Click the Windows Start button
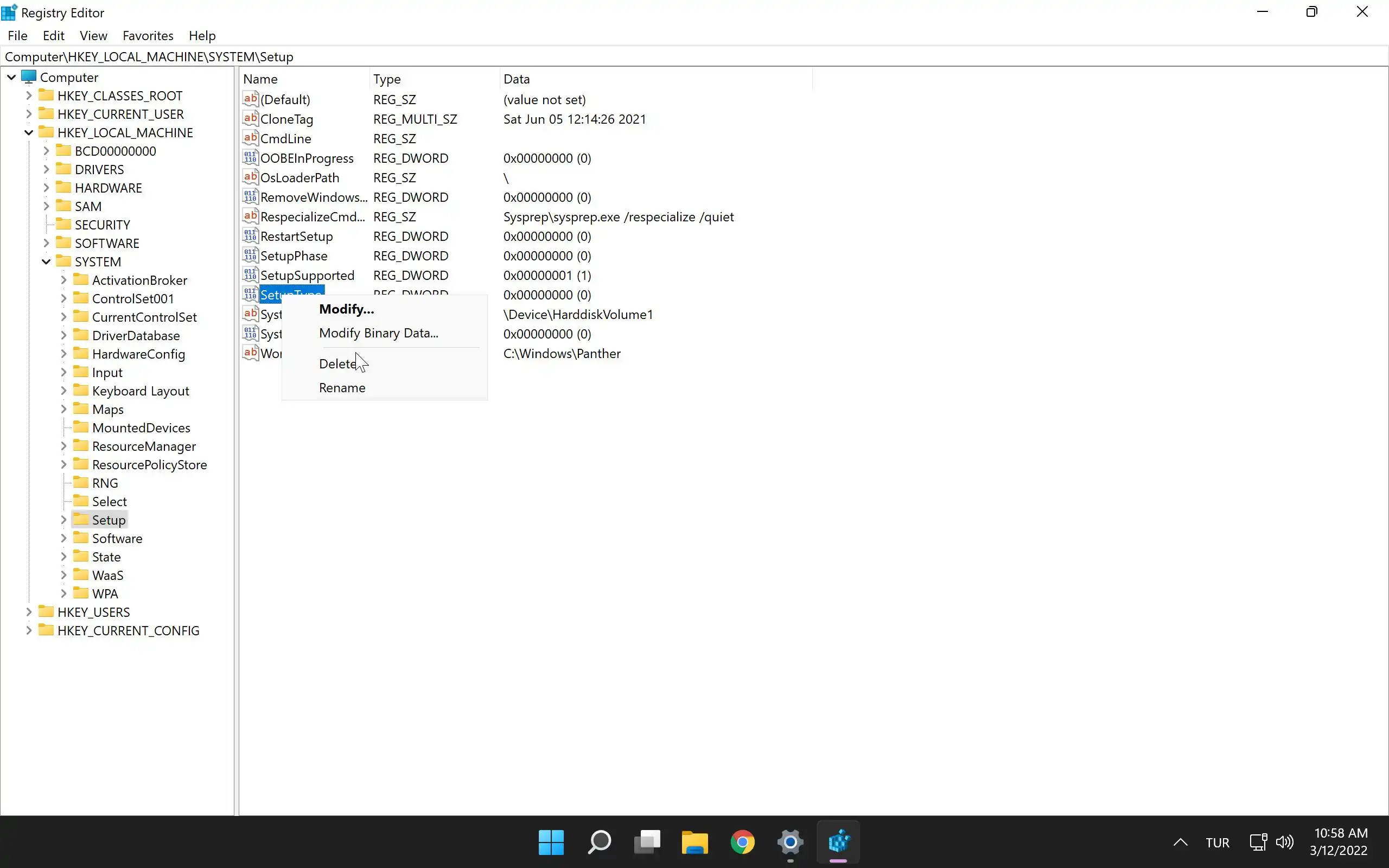Image resolution: width=1389 pixels, height=868 pixels. coord(551,842)
